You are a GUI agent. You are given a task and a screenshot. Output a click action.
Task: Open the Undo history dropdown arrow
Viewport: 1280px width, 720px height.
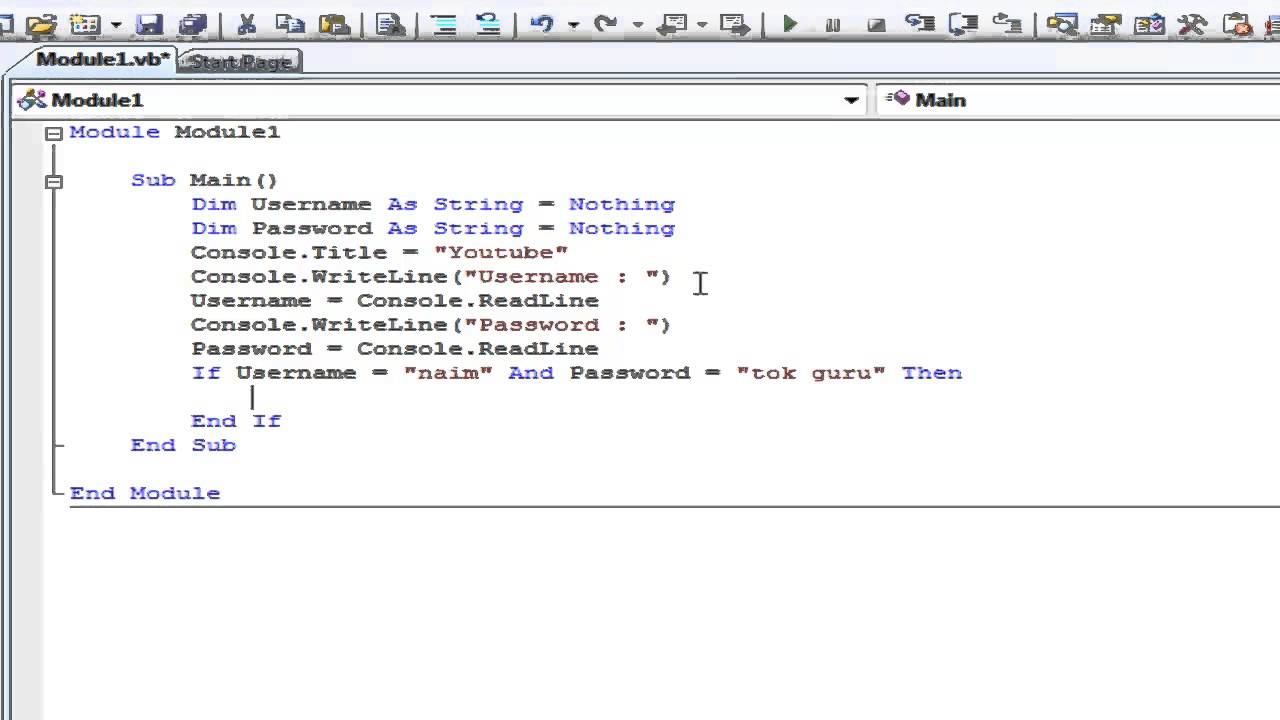click(x=573, y=24)
